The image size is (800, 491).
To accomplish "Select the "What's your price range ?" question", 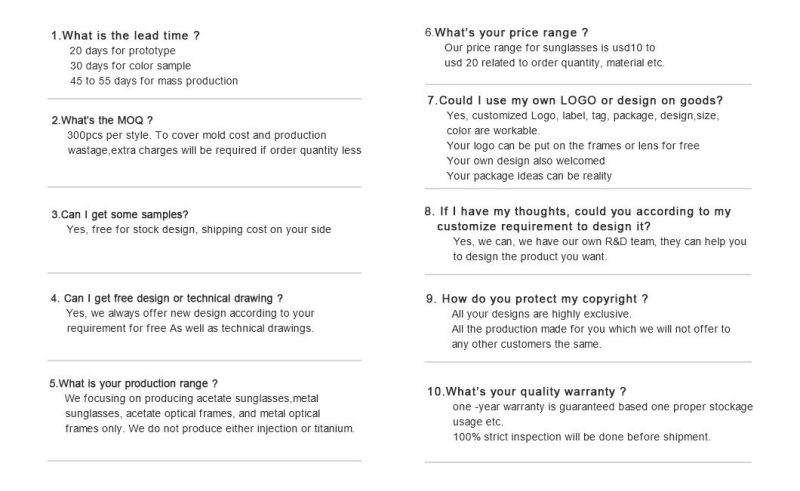I will click(506, 33).
